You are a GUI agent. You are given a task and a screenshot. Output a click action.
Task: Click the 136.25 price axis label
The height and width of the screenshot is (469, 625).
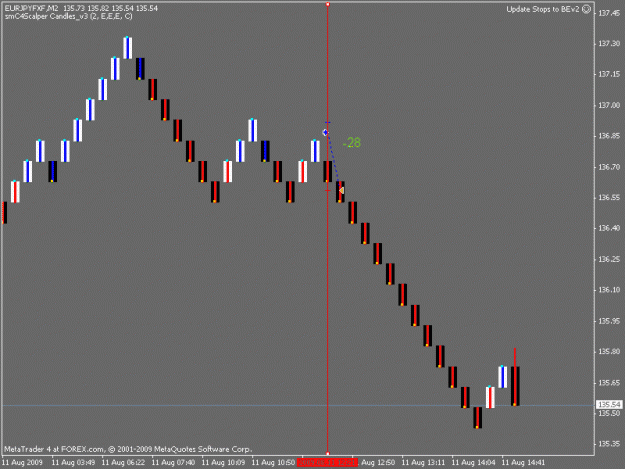[x=609, y=259]
